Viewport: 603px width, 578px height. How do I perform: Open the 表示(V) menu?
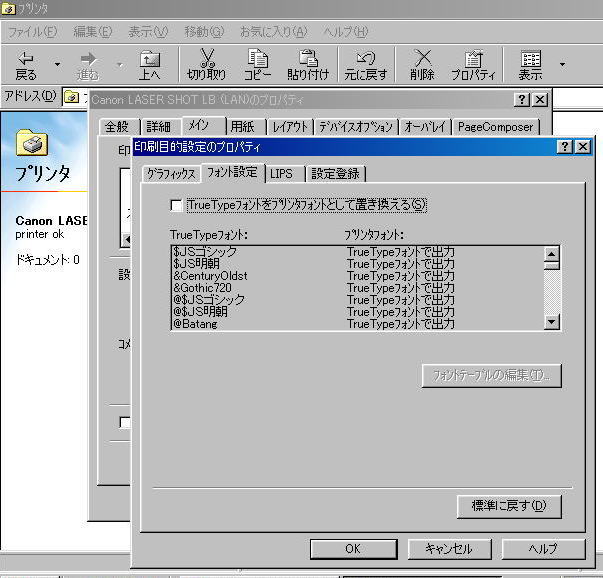pyautogui.click(x=148, y=32)
